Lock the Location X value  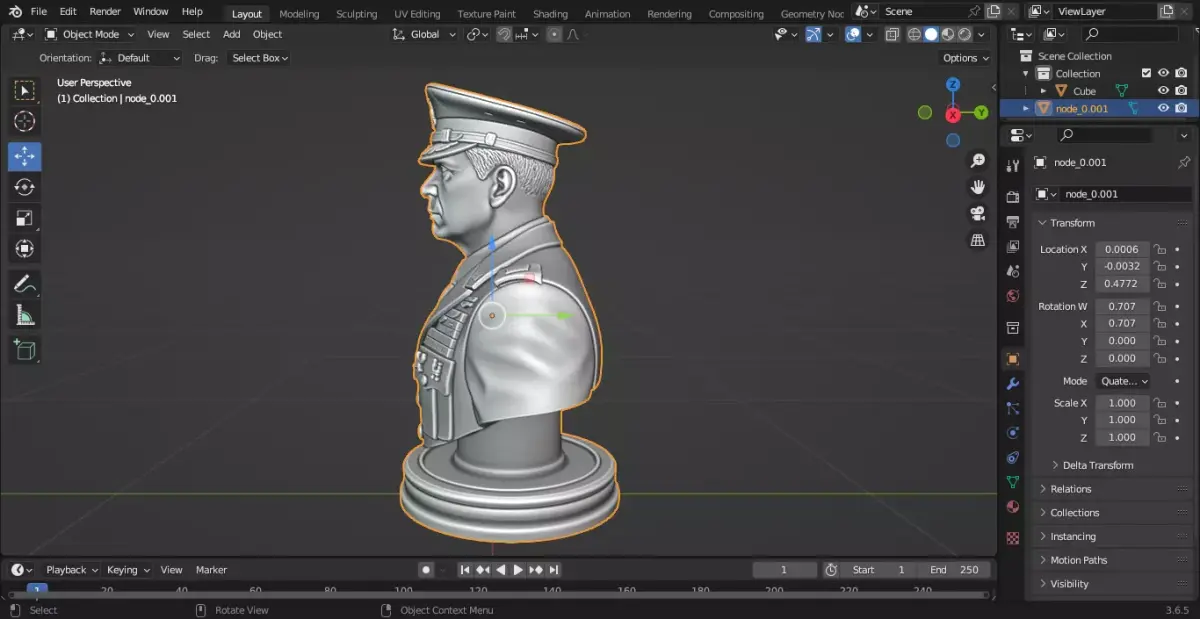click(1160, 249)
